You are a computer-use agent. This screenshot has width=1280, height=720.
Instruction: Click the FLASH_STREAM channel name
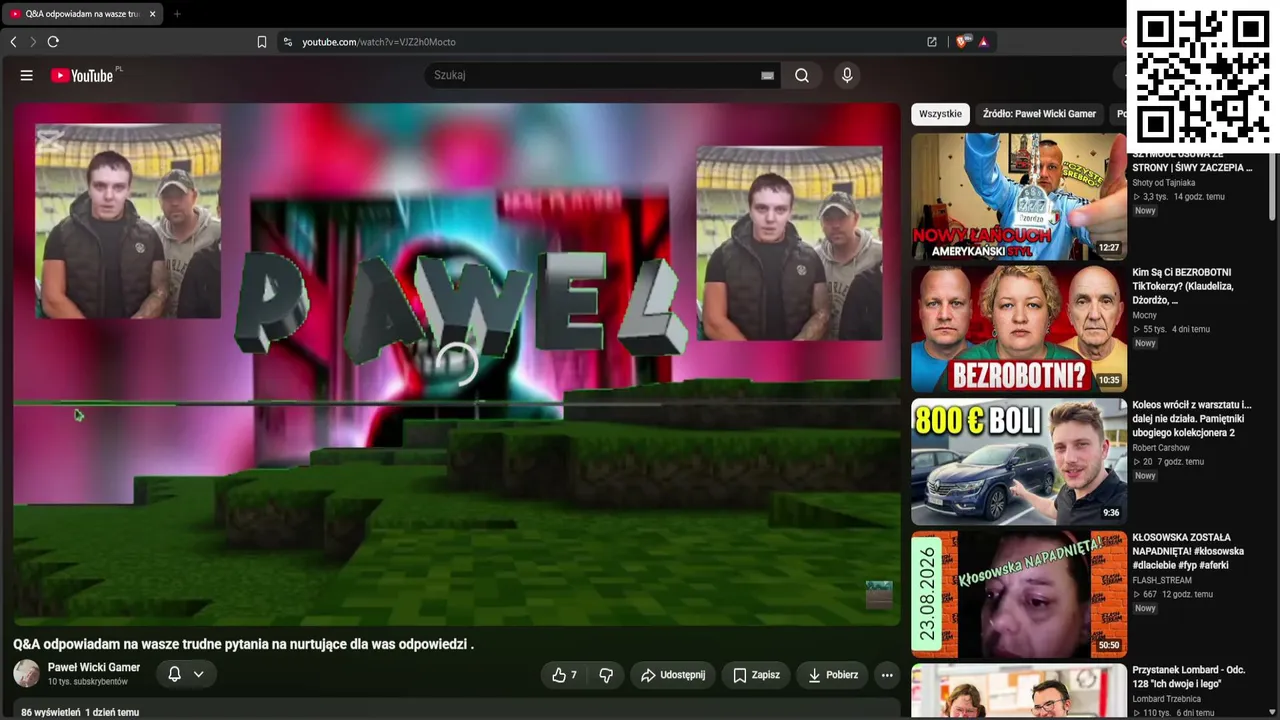[x=1162, y=580]
